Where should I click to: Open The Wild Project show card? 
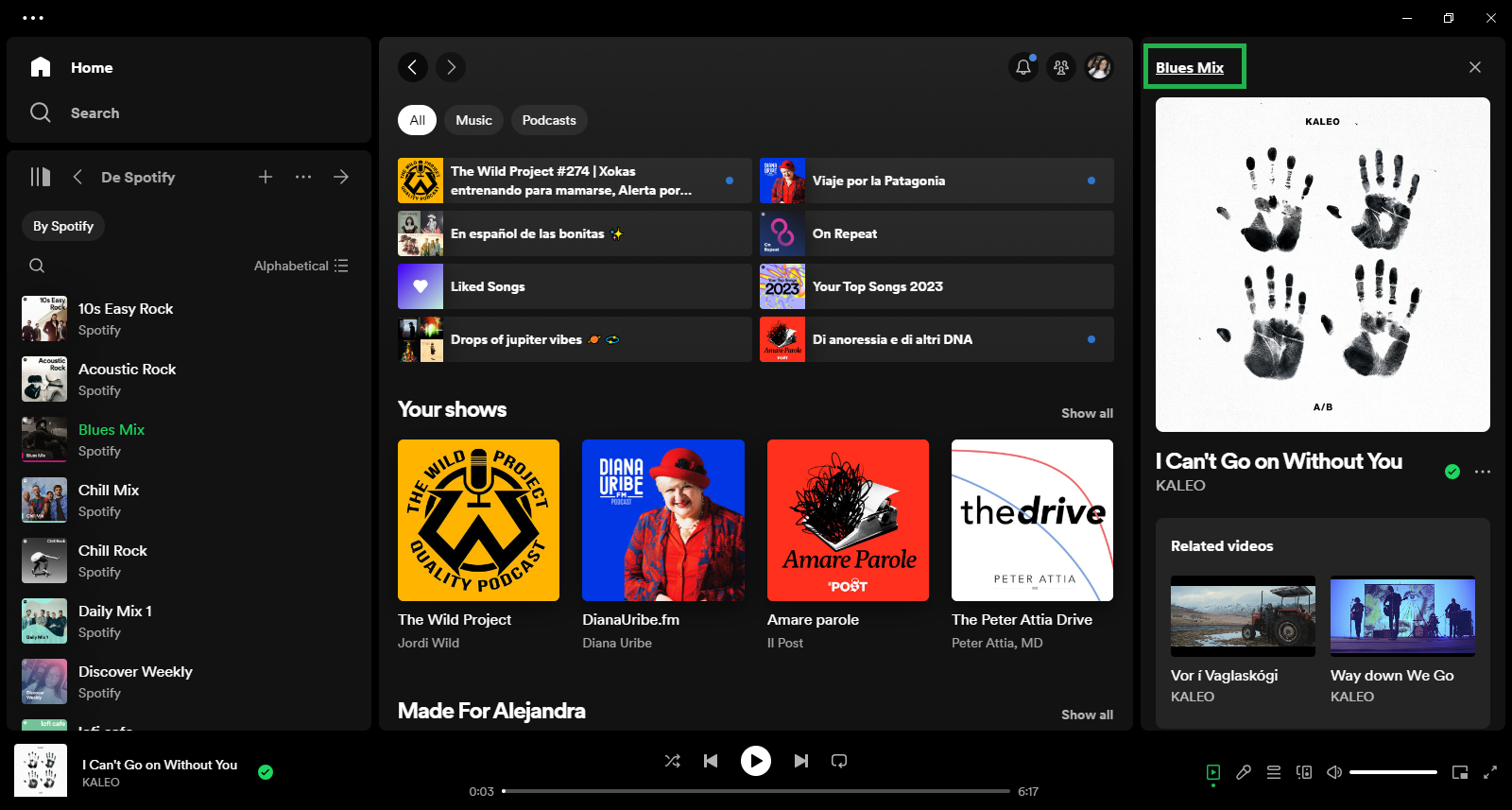coord(478,544)
